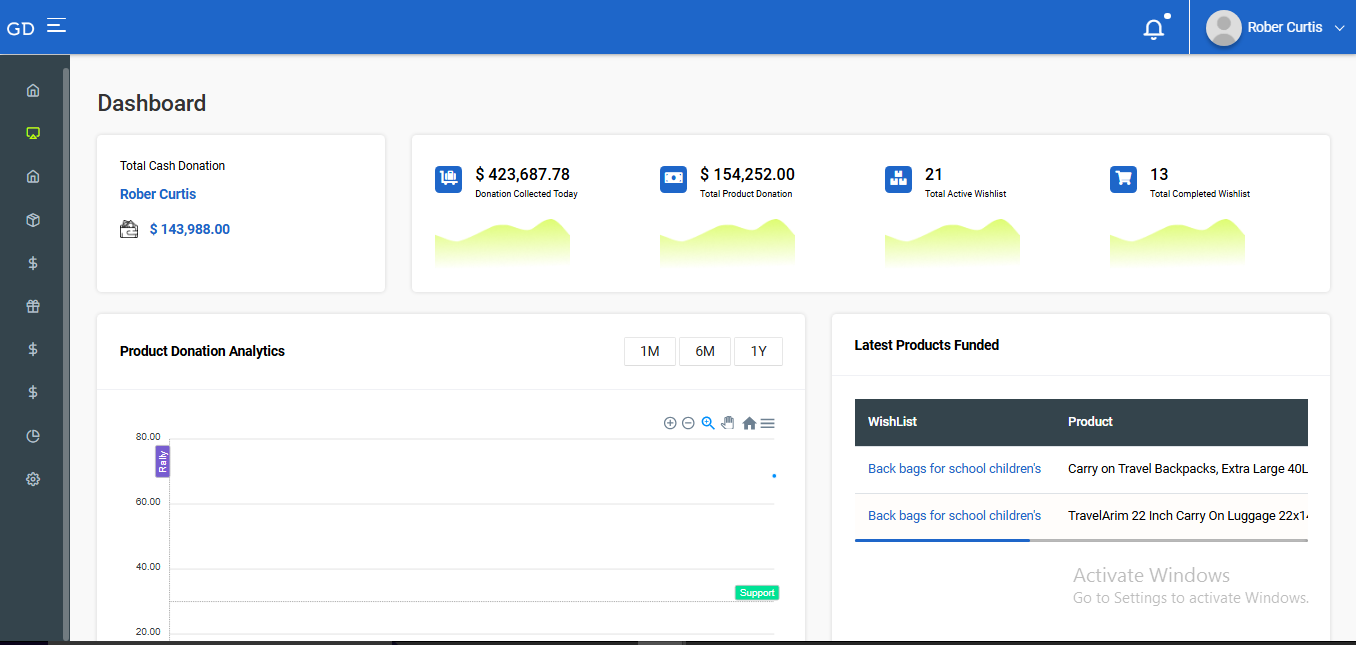Screen dimensions: 1356x645
Task: Open the pie chart reports icon
Action: pyautogui.click(x=33, y=436)
